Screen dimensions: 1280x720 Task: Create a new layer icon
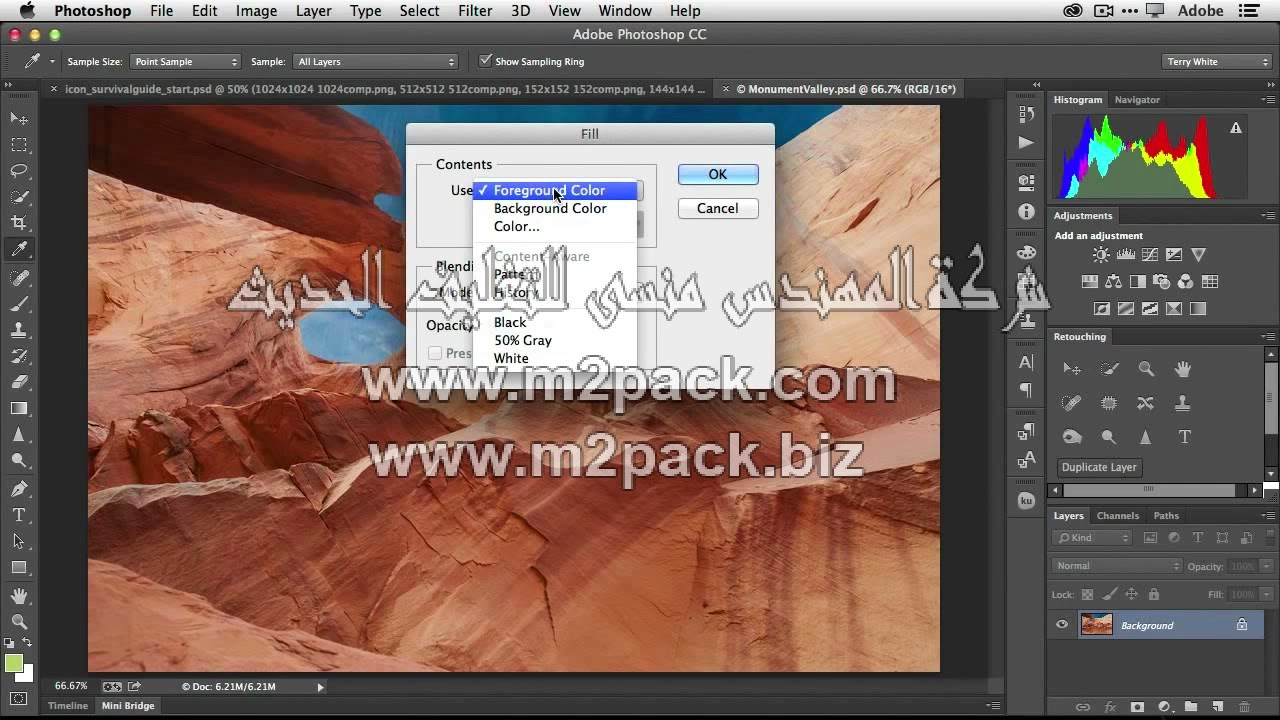coord(1217,707)
